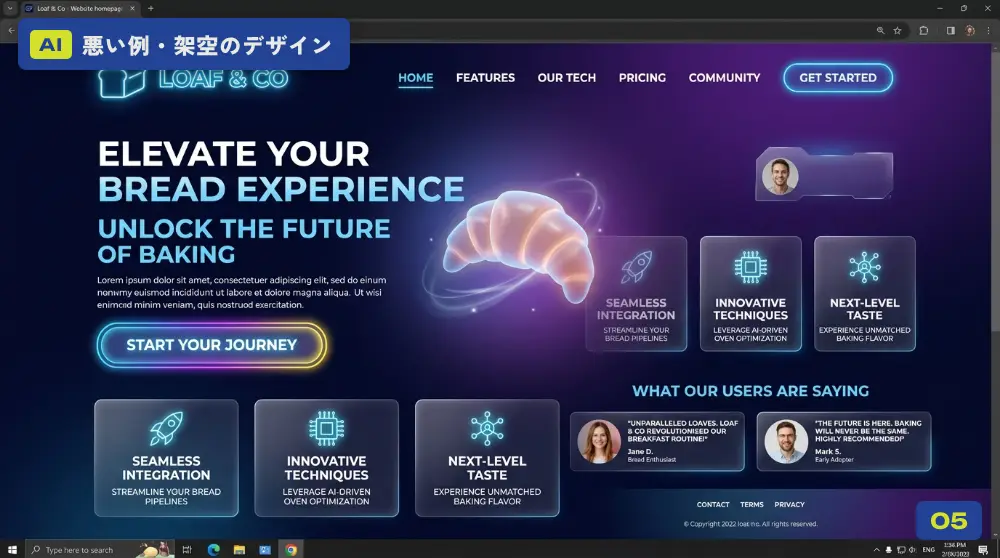Open the browser extensions puzzle icon

923,30
